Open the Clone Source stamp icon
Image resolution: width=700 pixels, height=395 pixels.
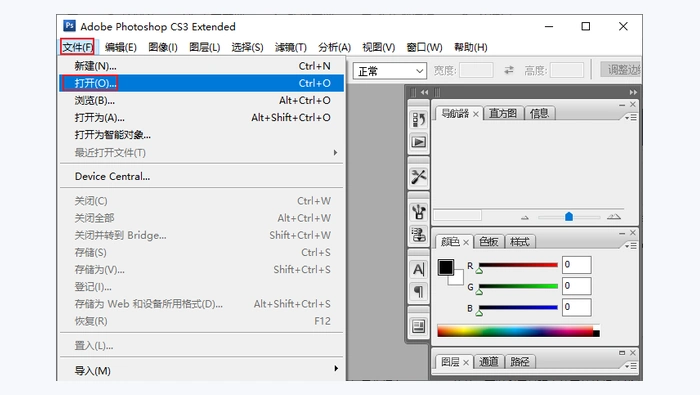[x=419, y=234]
